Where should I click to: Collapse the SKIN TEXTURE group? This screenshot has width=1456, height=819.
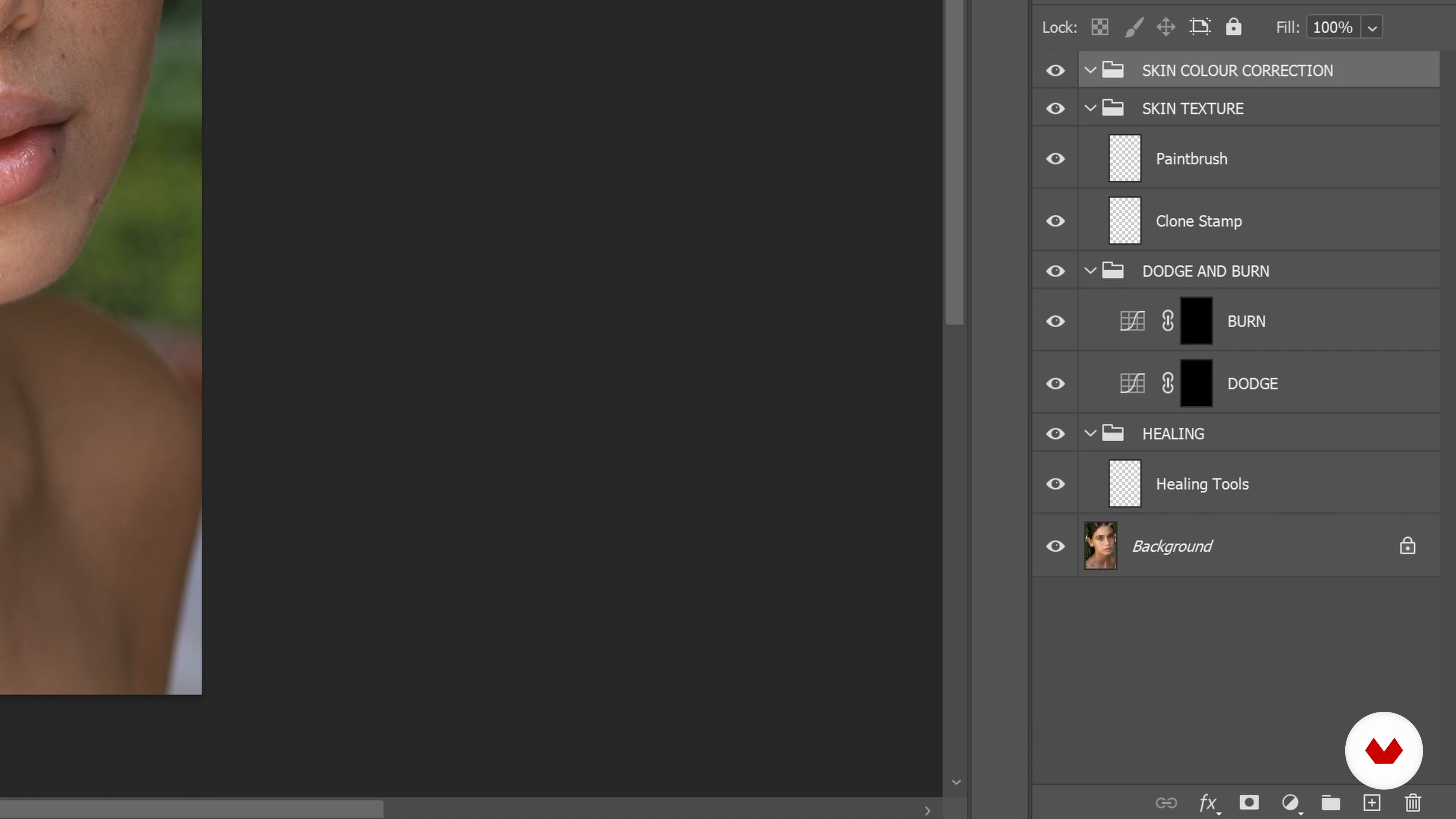point(1090,108)
